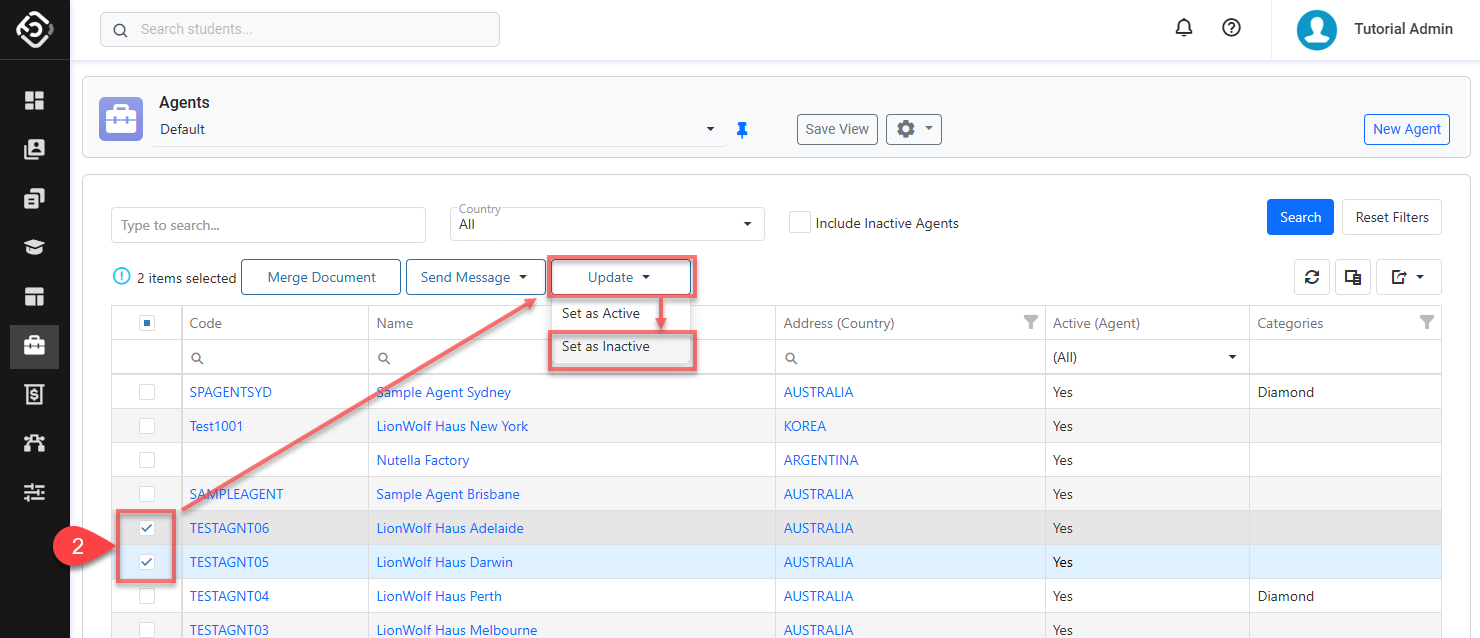Open the Active (Agent) filter dropdown
The image size is (1480, 638).
coord(1145,357)
